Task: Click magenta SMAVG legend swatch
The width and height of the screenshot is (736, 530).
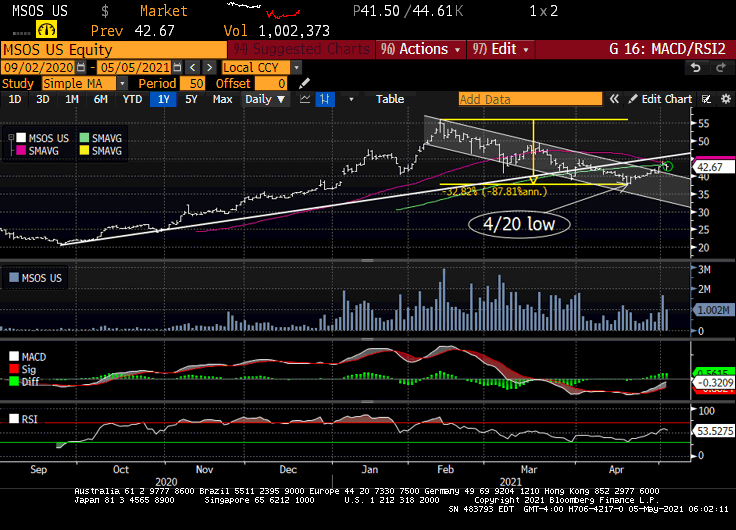Action: [x=21, y=151]
